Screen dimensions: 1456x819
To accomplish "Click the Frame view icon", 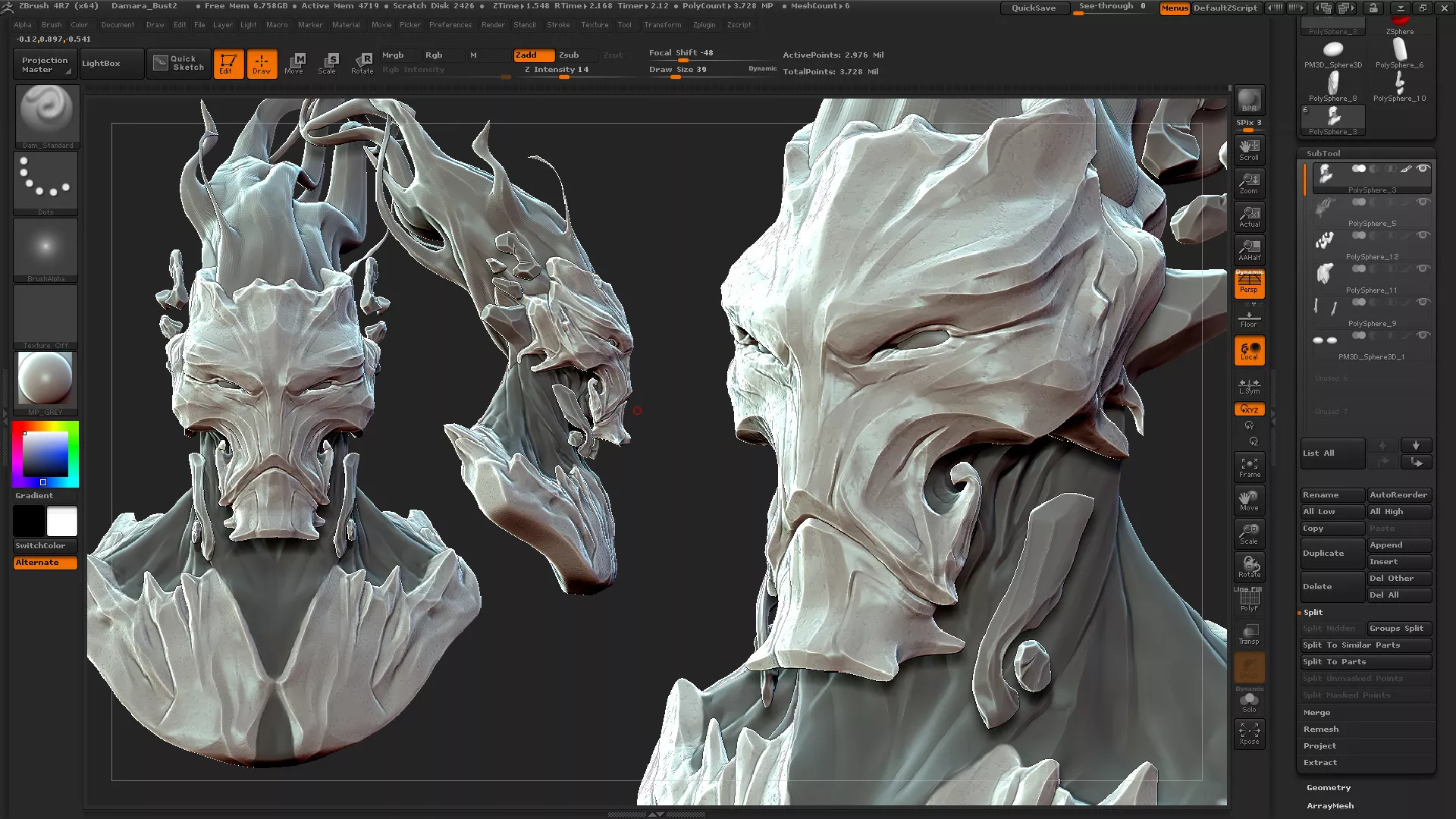I will 1249,466.
